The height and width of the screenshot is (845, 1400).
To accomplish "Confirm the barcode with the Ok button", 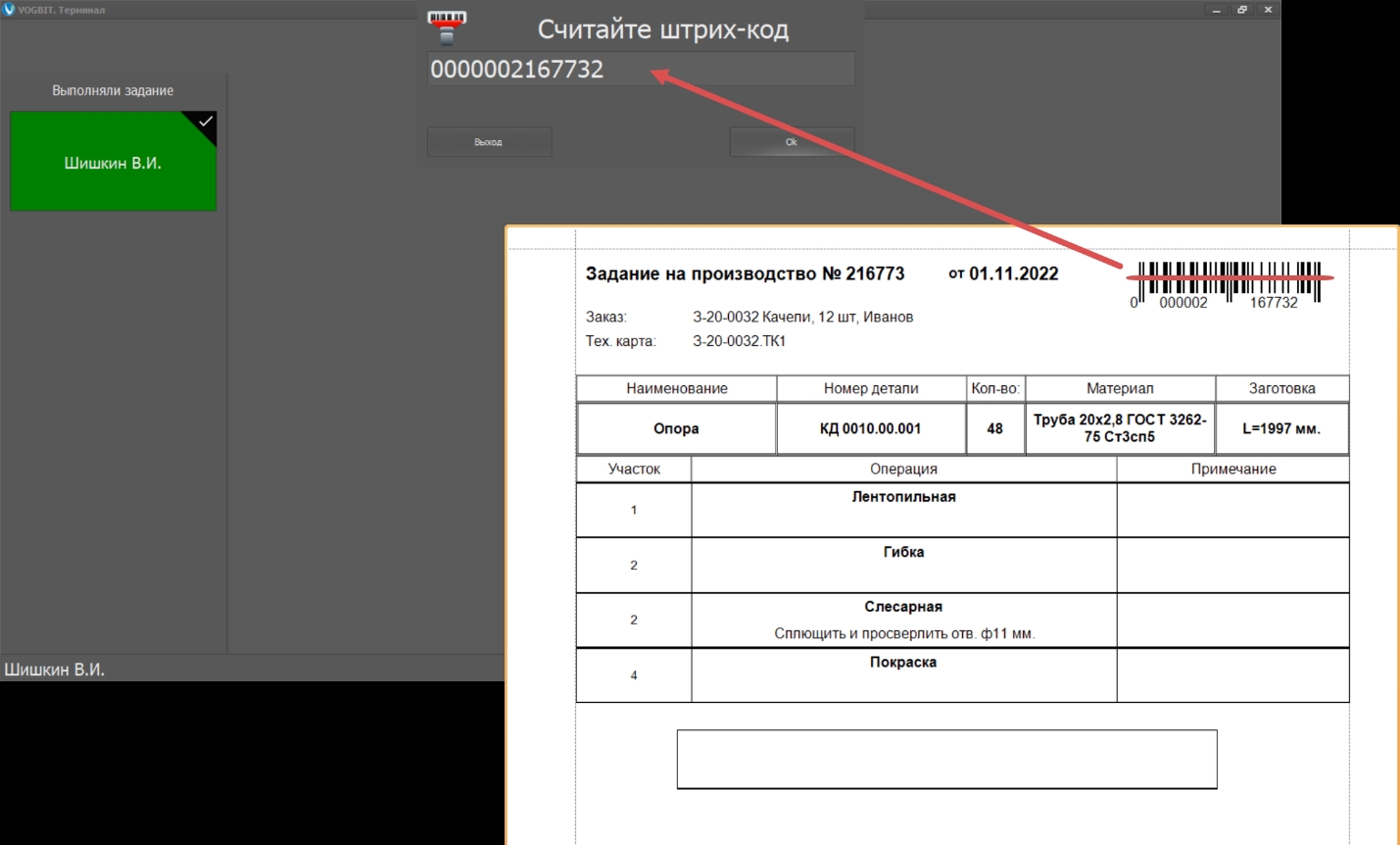I will [x=792, y=142].
